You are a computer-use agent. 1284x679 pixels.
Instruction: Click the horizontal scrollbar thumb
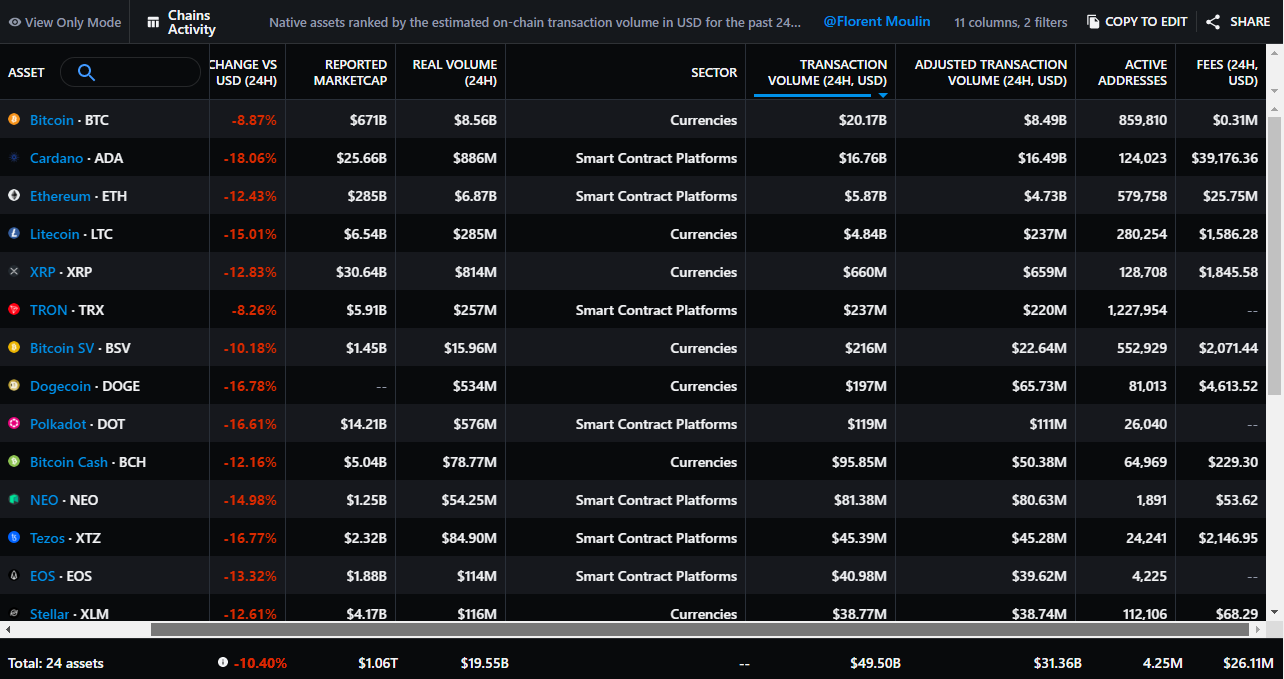click(x=700, y=630)
